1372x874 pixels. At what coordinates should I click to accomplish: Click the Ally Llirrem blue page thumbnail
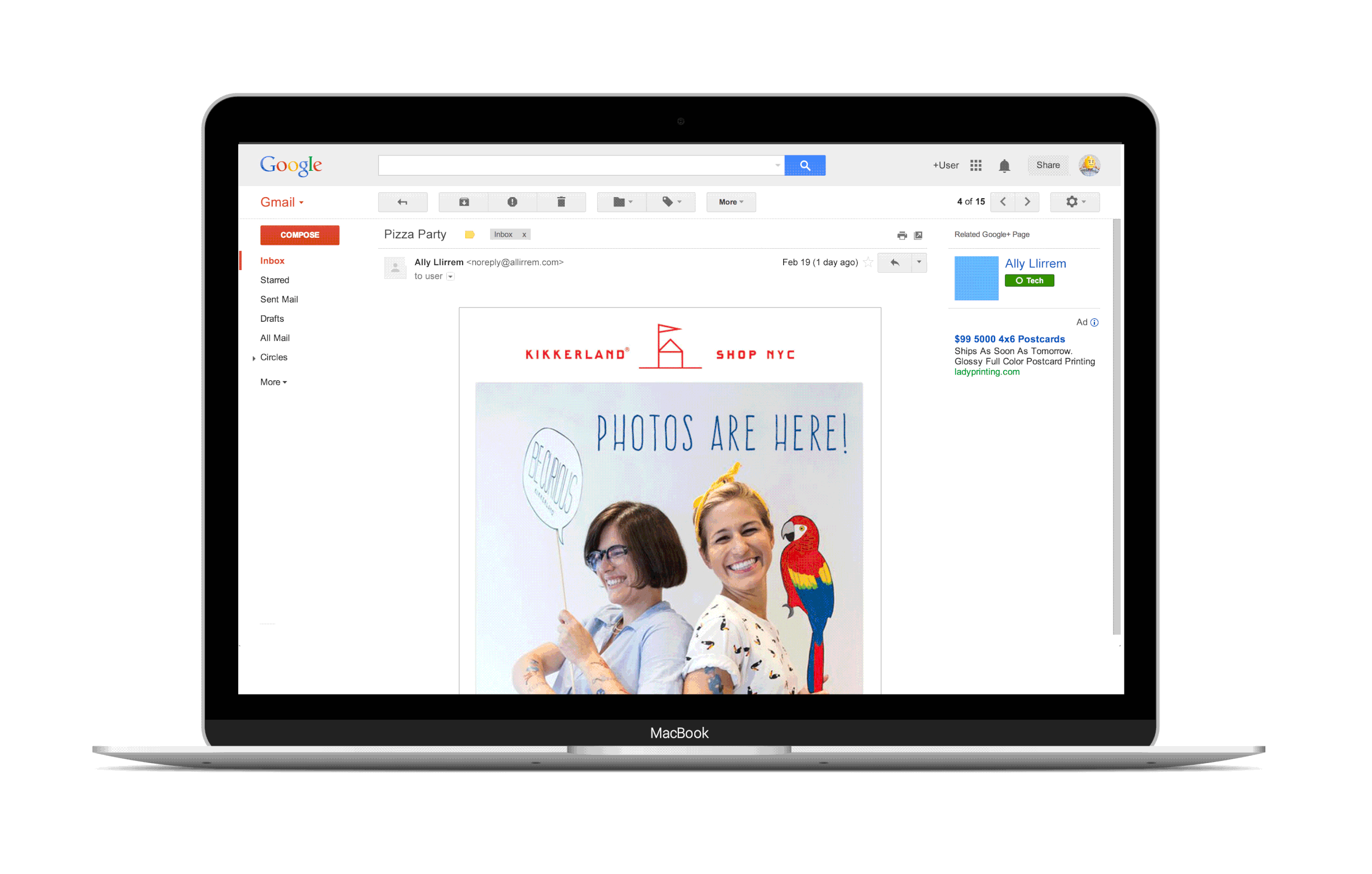pos(976,278)
